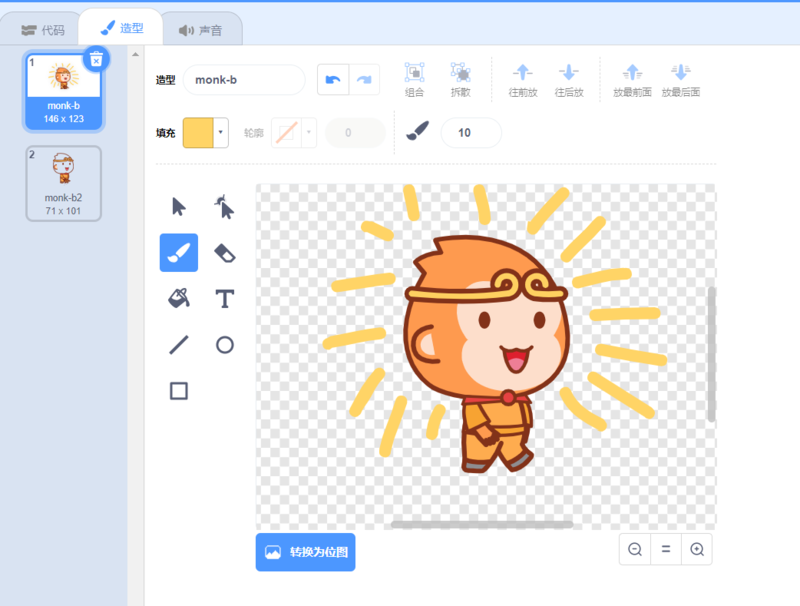
Task: Select the Circle tool
Action: pos(224,345)
